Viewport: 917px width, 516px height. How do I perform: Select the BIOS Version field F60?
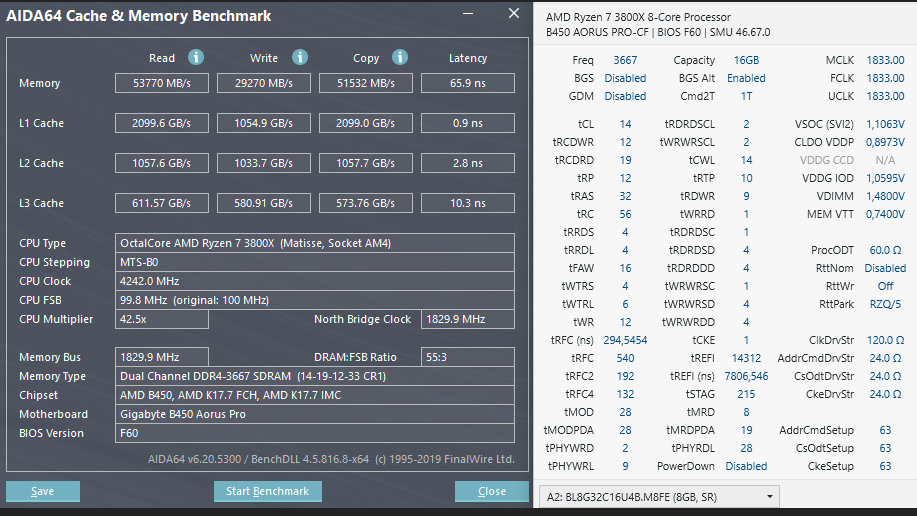pyautogui.click(x=315, y=433)
